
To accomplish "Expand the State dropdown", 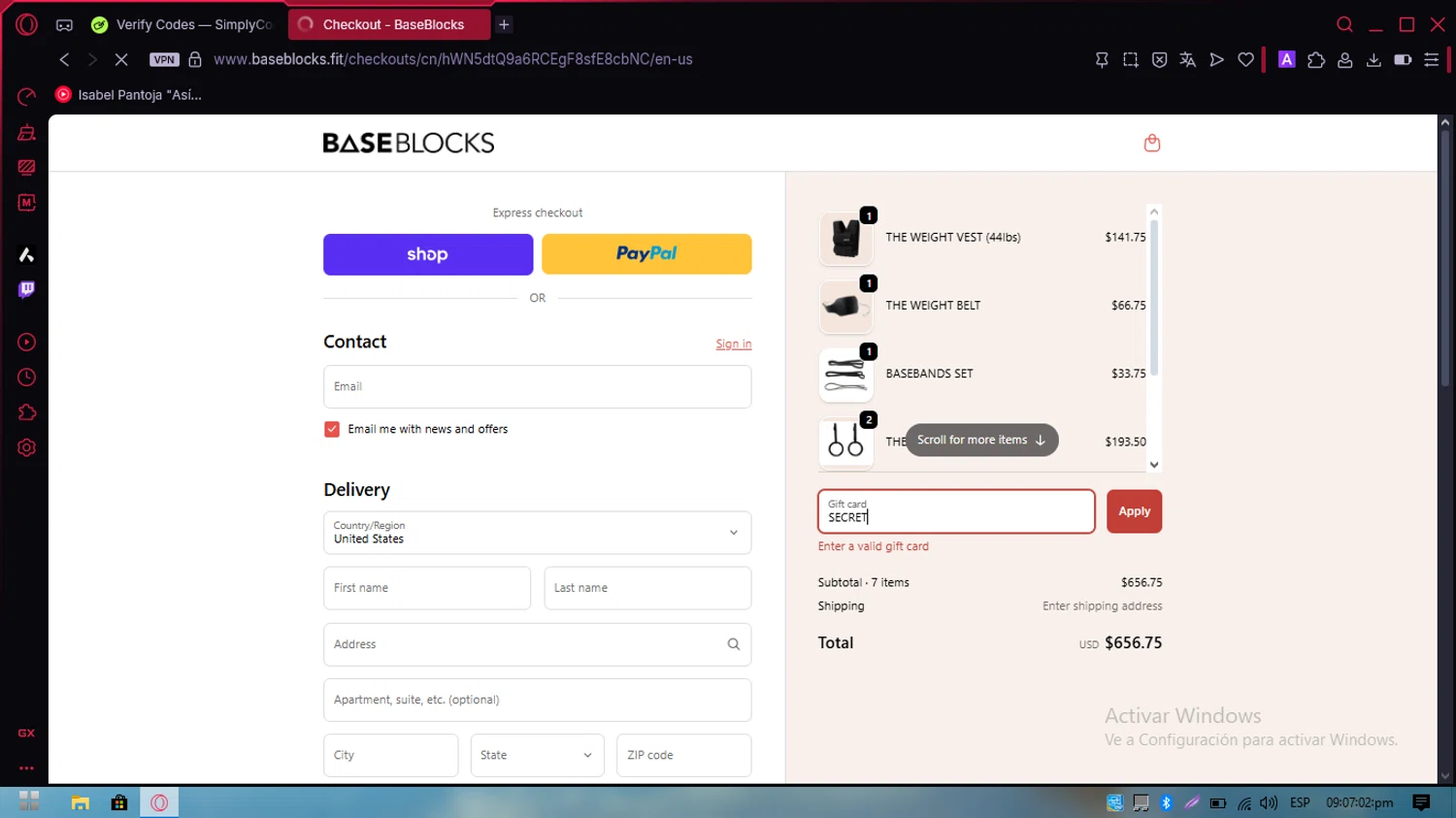I will click(x=537, y=755).
